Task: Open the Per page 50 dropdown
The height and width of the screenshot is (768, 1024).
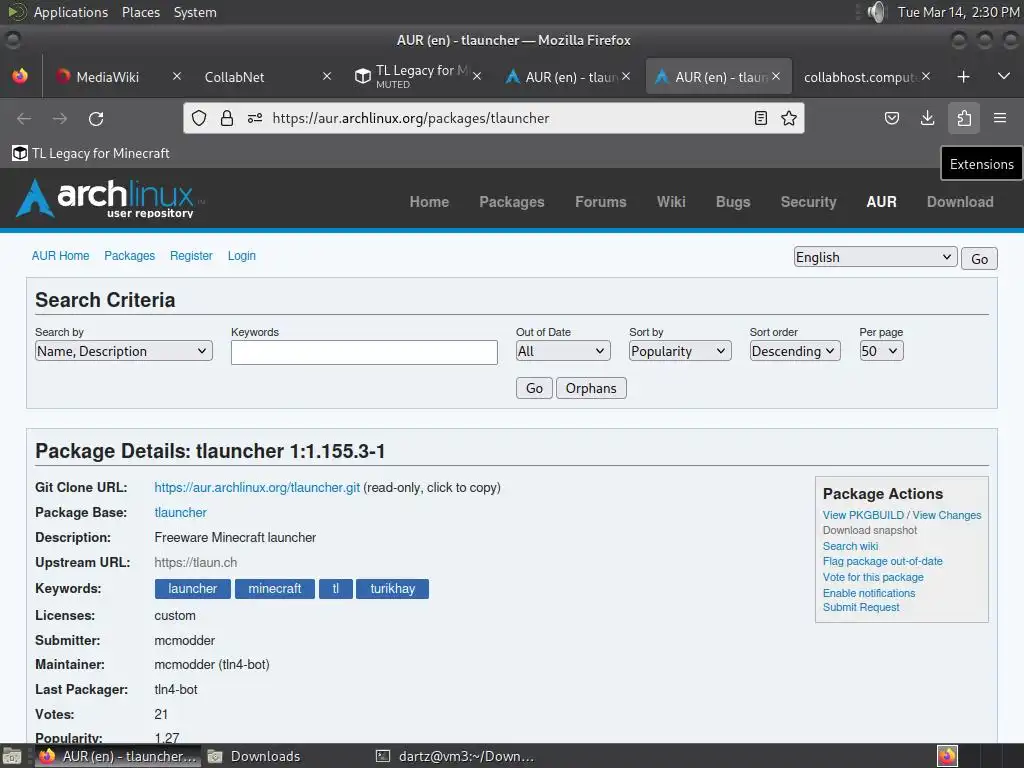Action: click(x=881, y=351)
